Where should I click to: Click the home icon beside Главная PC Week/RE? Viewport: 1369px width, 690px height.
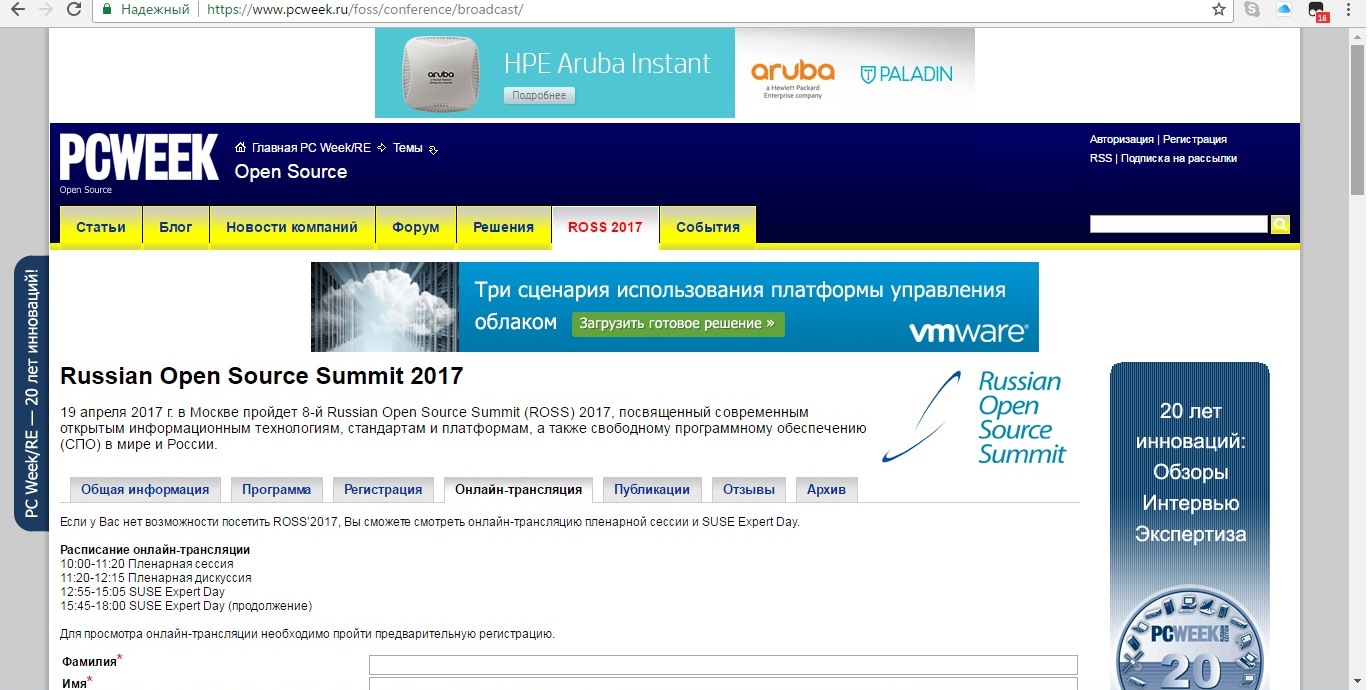tap(240, 148)
